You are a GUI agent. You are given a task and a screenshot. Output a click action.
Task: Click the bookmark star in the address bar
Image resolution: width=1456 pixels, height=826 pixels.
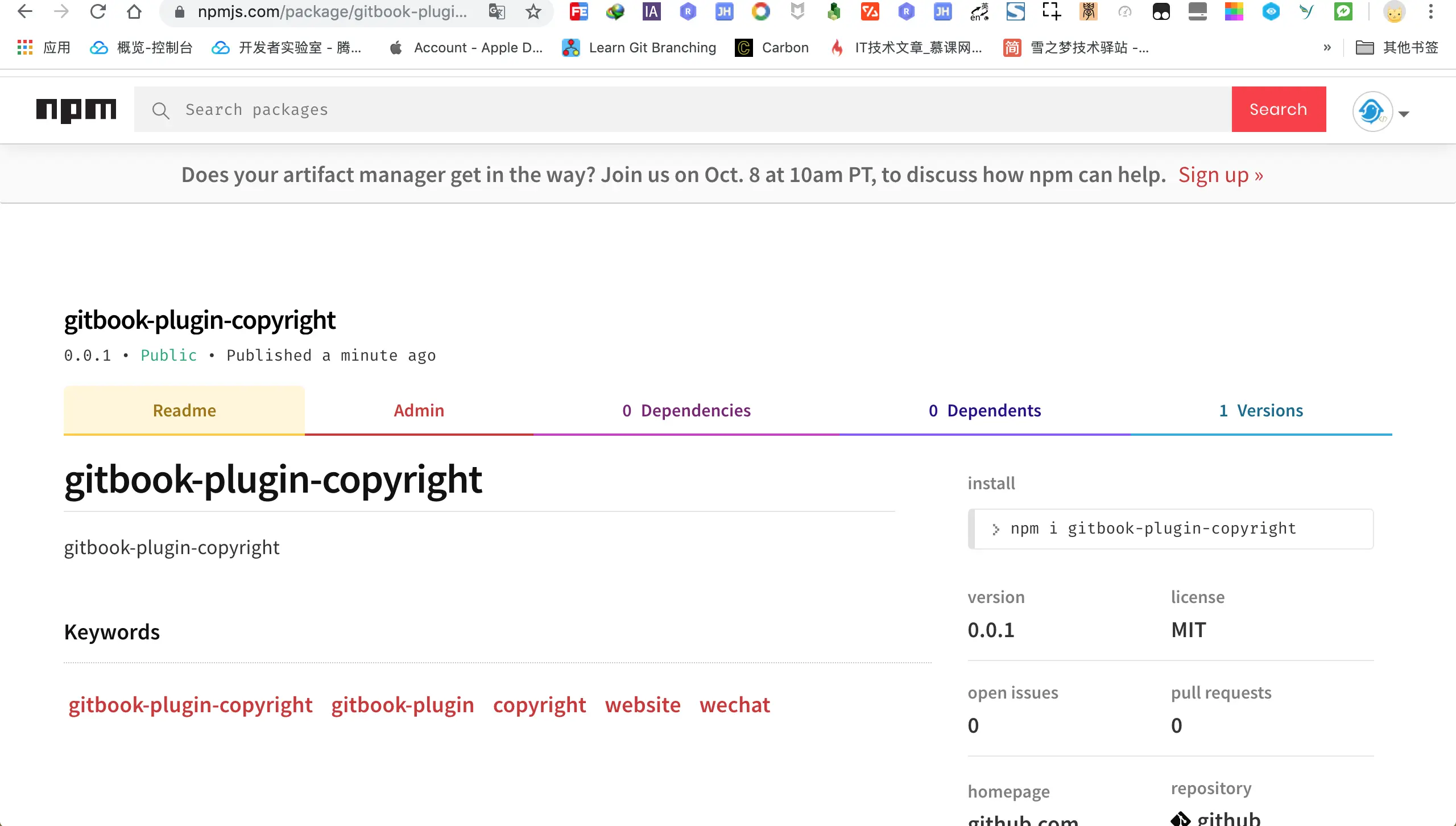point(533,11)
